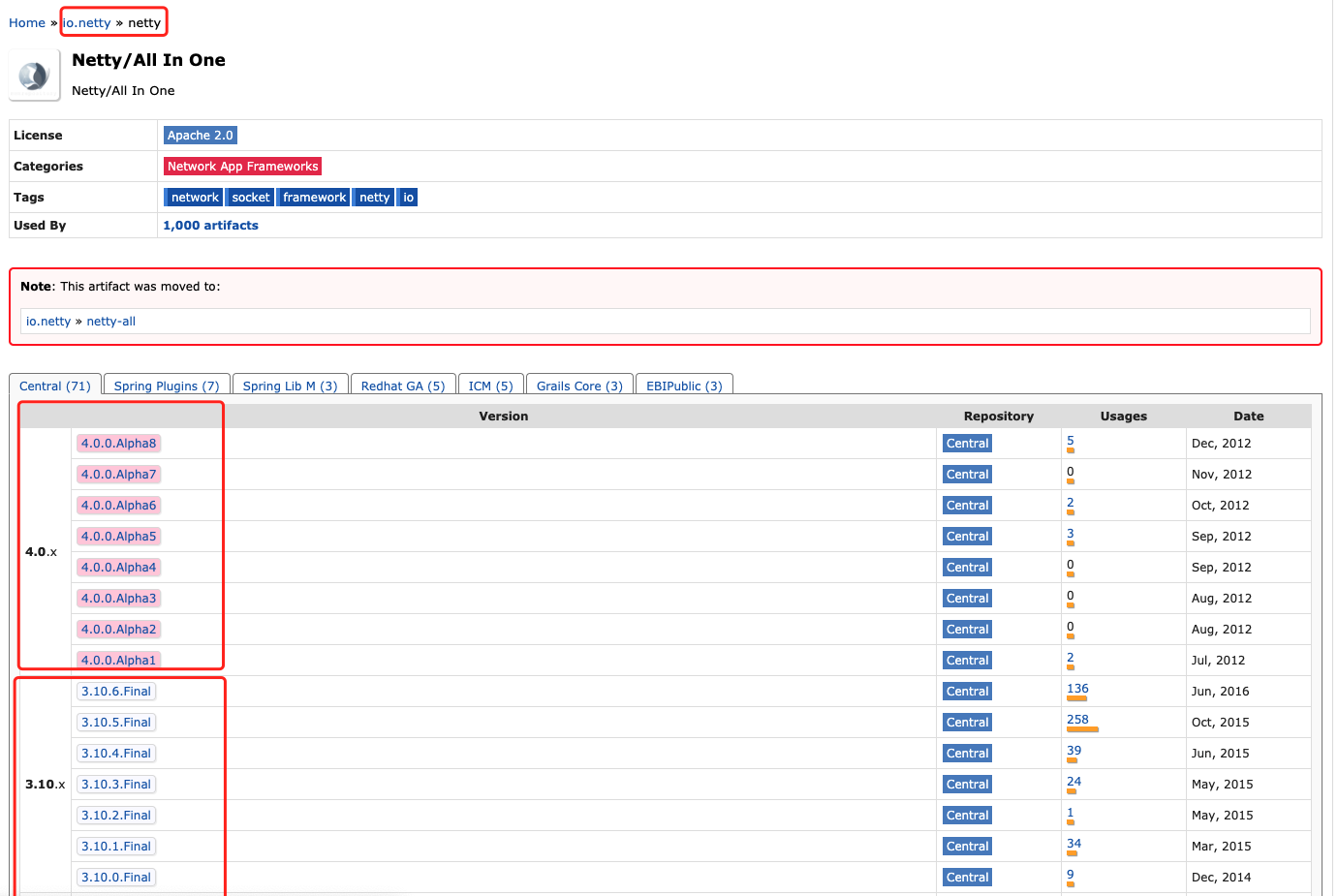This screenshot has width=1338, height=896.
Task: Switch to Grails Core (3) tab
Action: click(x=579, y=386)
